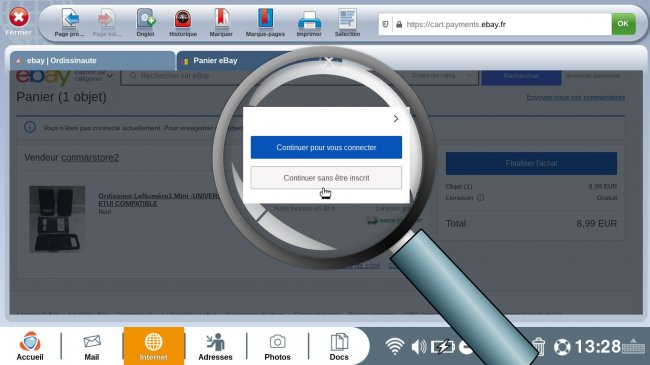Image resolution: width=650 pixels, height=365 pixels.
Task: Click the eBay logo
Action: [x=43, y=77]
